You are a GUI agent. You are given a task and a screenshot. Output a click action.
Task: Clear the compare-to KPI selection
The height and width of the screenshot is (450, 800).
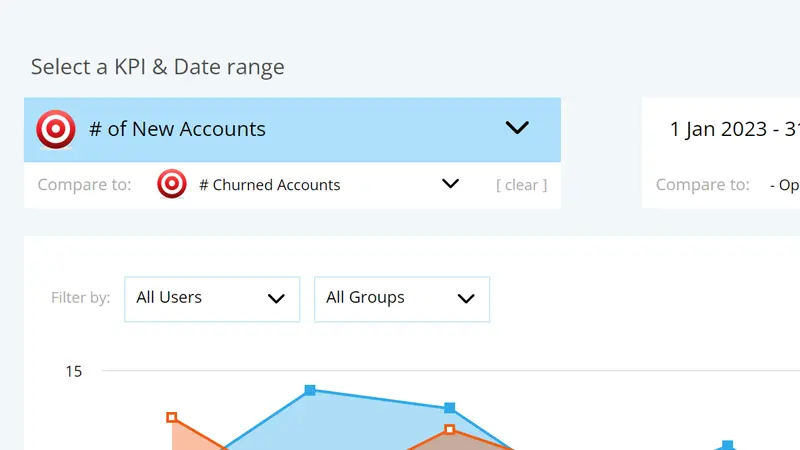(521, 185)
